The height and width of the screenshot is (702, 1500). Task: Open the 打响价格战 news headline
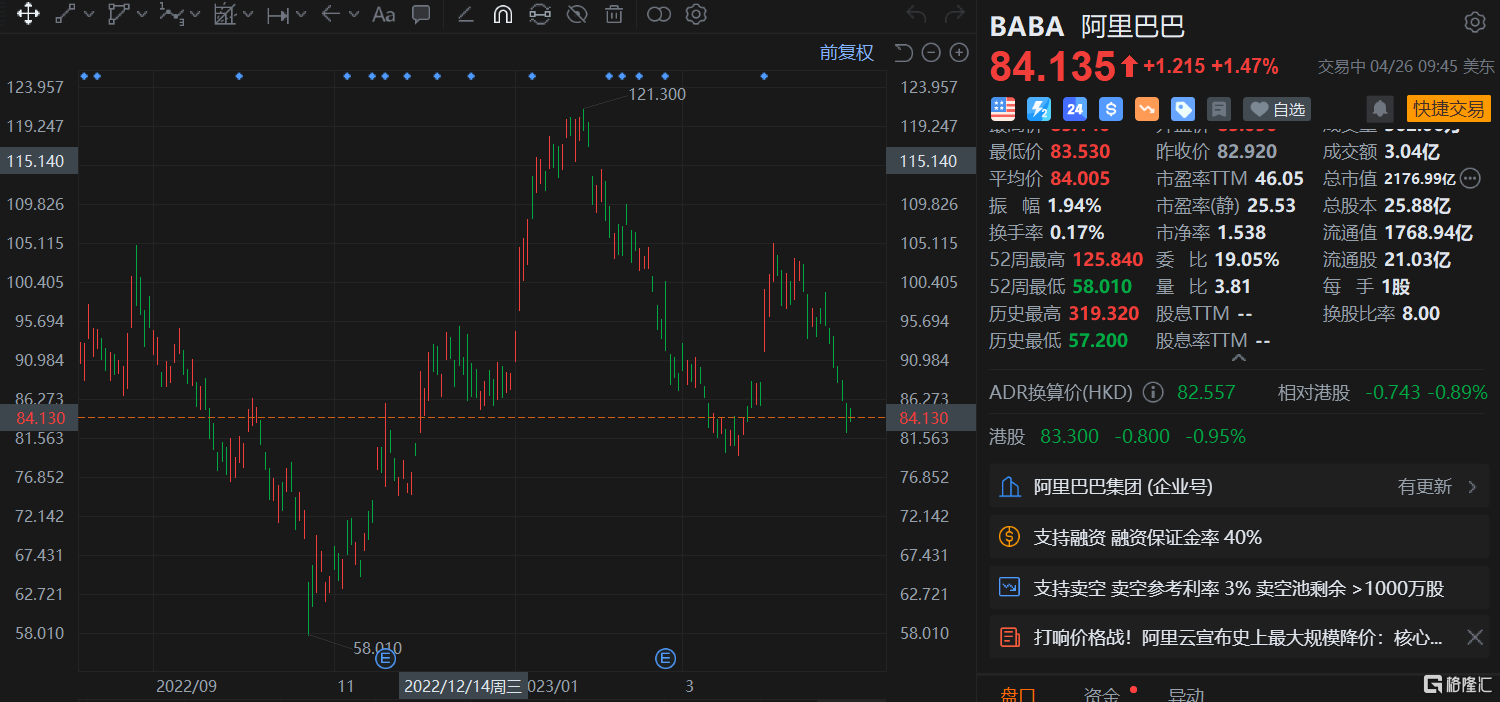click(x=1238, y=637)
